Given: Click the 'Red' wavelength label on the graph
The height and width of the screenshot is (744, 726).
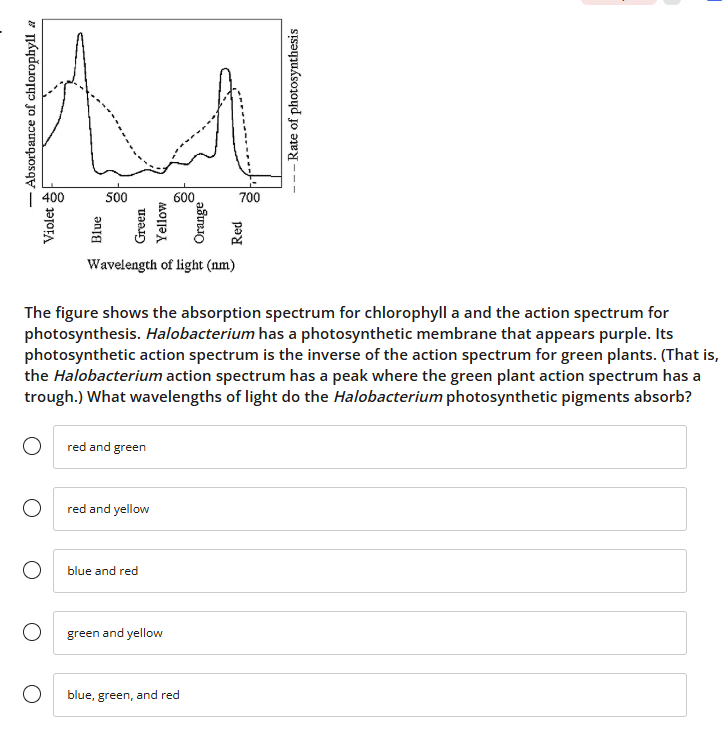Looking at the screenshot, I should [238, 232].
